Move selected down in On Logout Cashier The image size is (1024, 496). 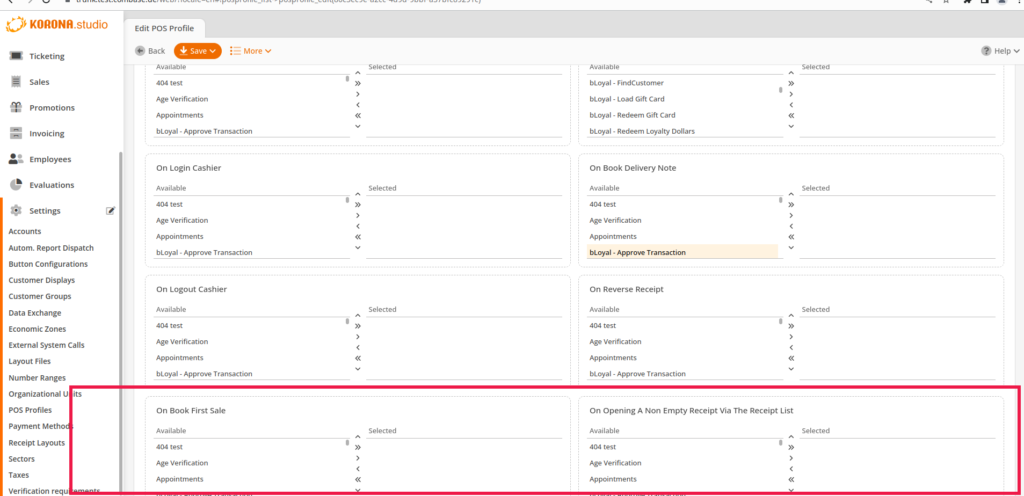pos(358,369)
